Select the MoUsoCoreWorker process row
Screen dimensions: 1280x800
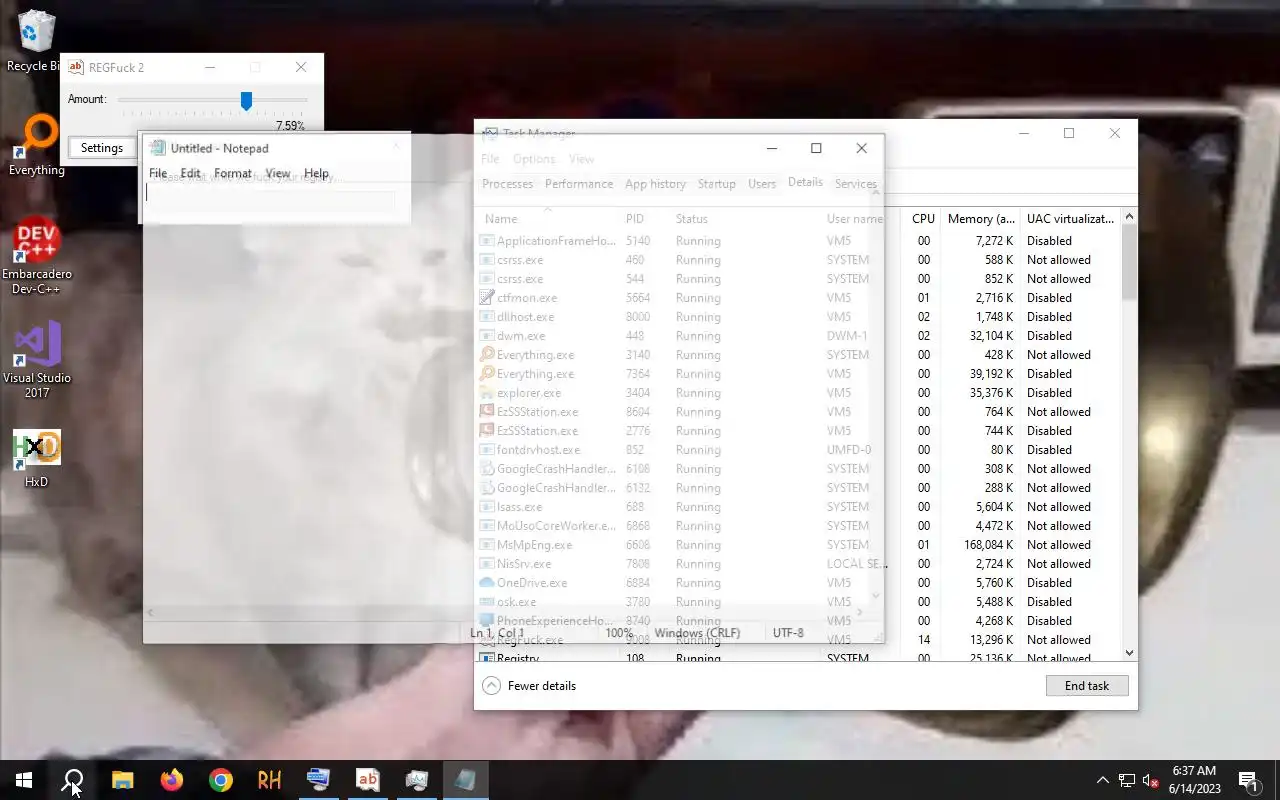click(x=798, y=526)
